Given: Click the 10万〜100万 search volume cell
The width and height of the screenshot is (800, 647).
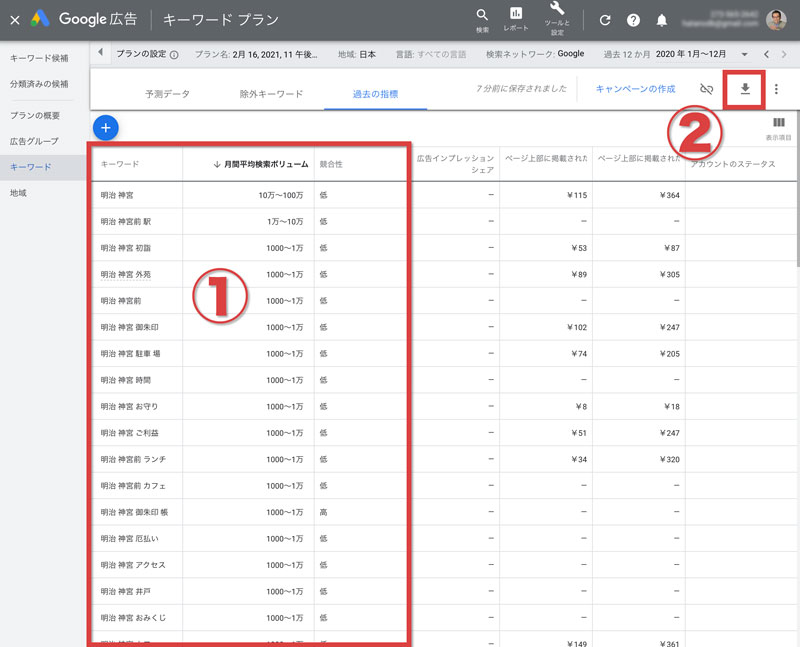Looking at the screenshot, I should [x=281, y=195].
